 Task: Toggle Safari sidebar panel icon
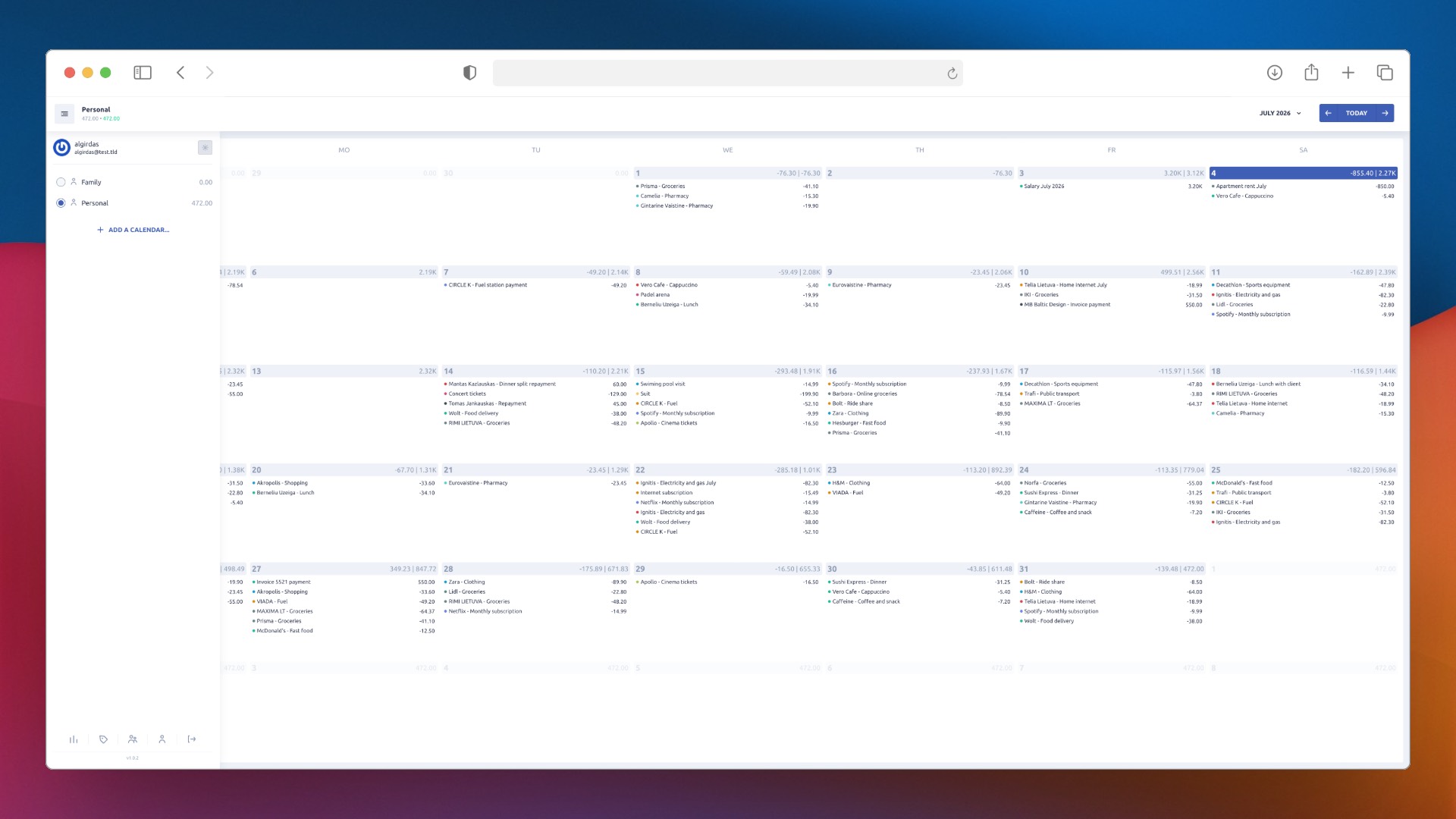[x=143, y=73]
